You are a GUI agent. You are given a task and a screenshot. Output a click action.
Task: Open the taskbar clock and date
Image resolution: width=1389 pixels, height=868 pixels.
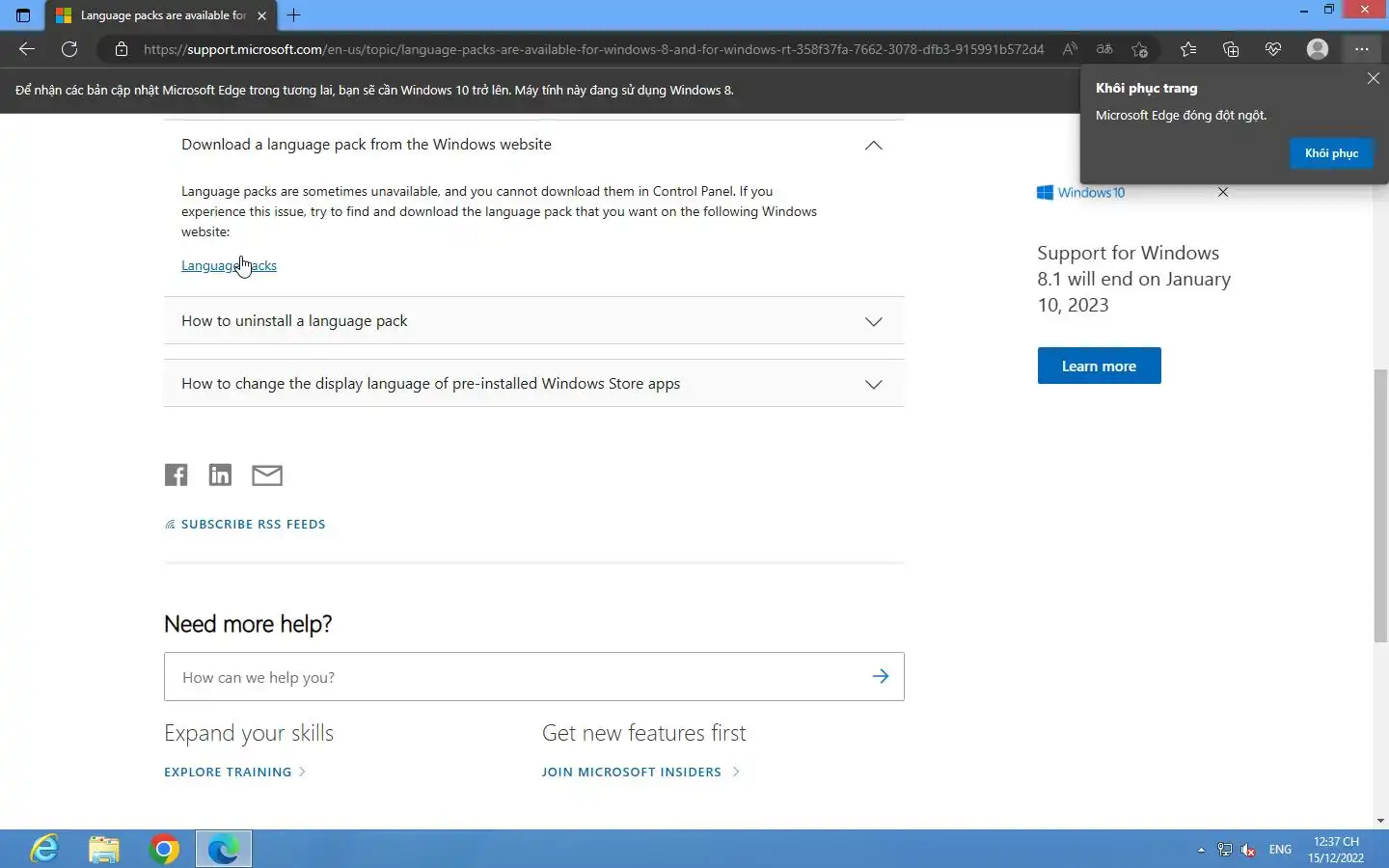1336,850
